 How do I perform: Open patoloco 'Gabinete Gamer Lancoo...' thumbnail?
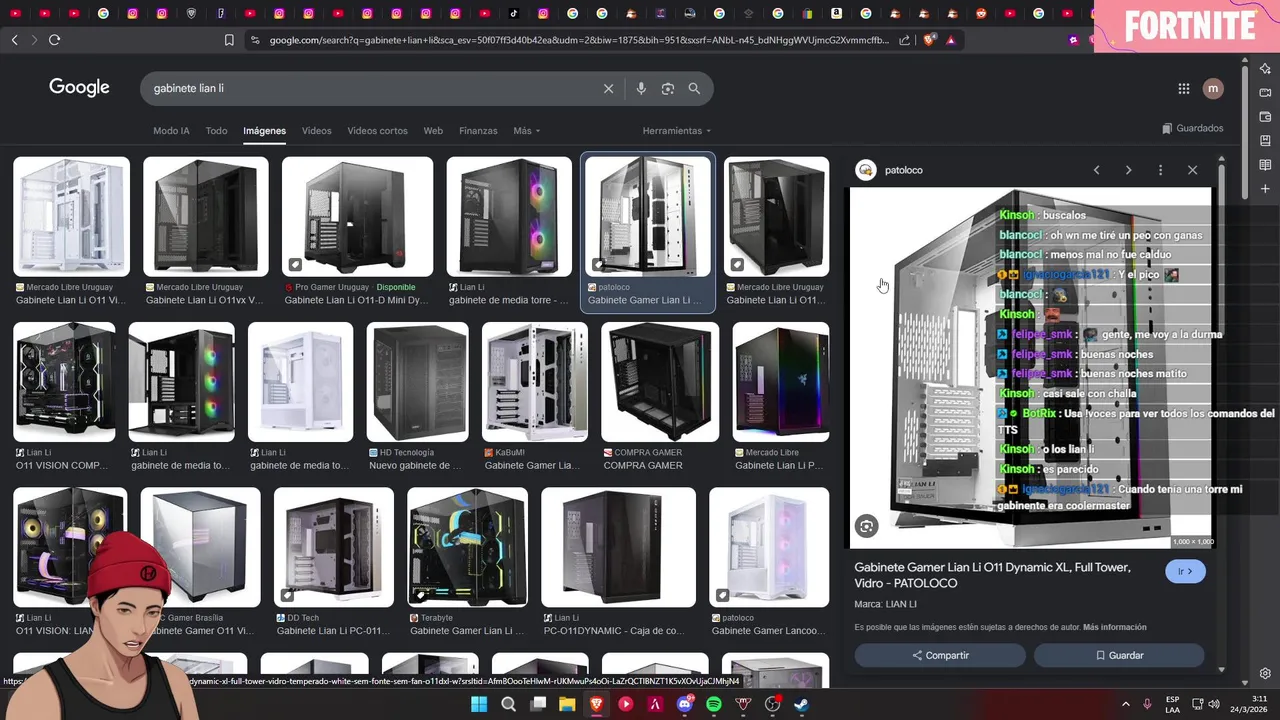769,547
